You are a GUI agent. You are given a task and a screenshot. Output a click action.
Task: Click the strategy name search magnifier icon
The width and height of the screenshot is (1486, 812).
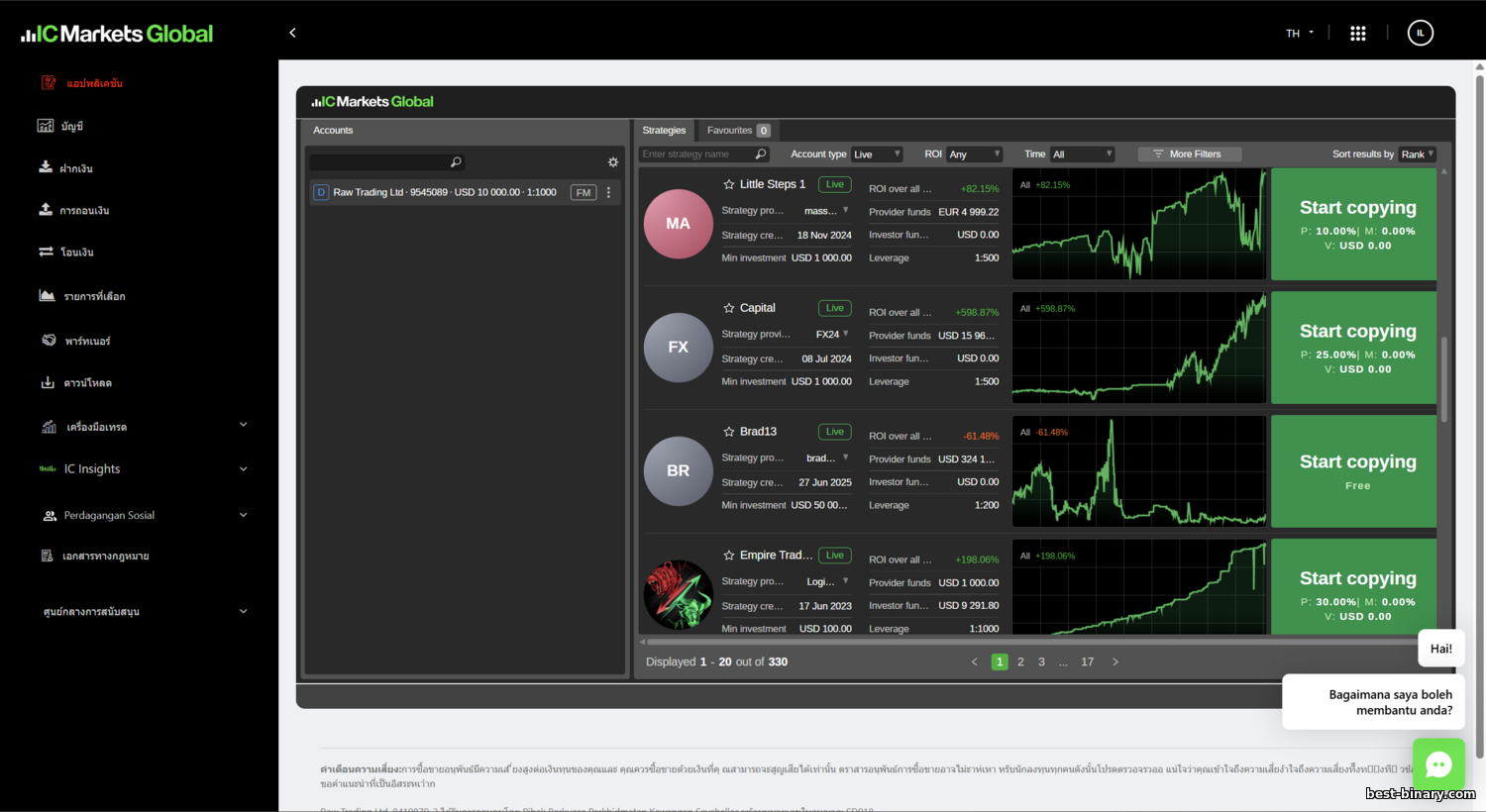761,154
